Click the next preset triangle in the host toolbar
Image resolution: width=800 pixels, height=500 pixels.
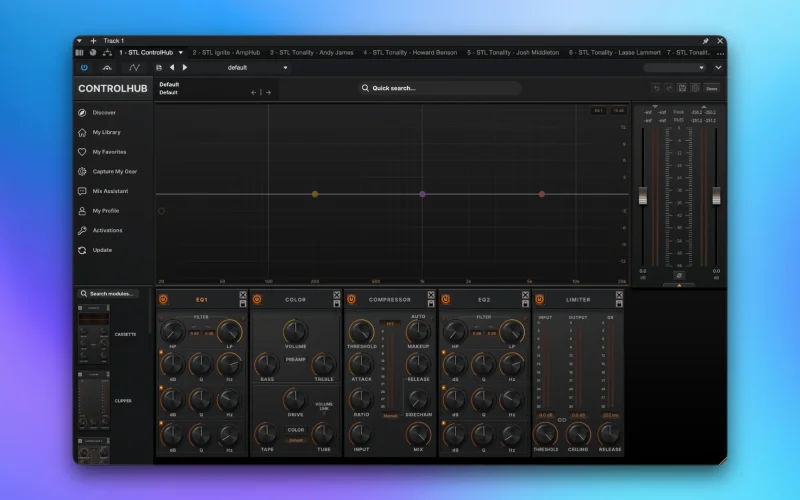click(x=185, y=67)
